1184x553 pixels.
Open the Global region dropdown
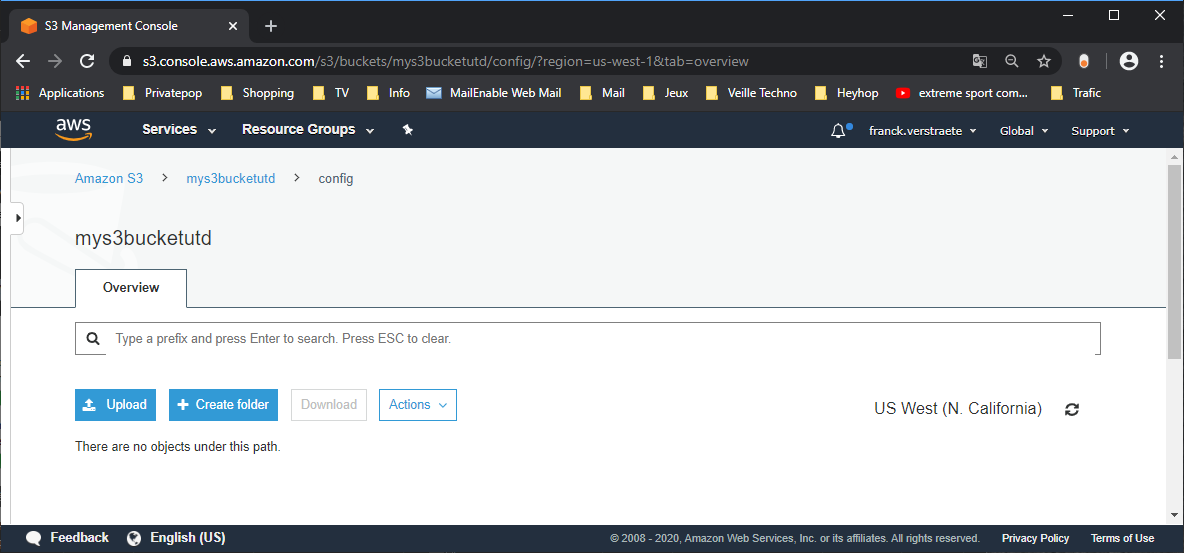click(1024, 131)
